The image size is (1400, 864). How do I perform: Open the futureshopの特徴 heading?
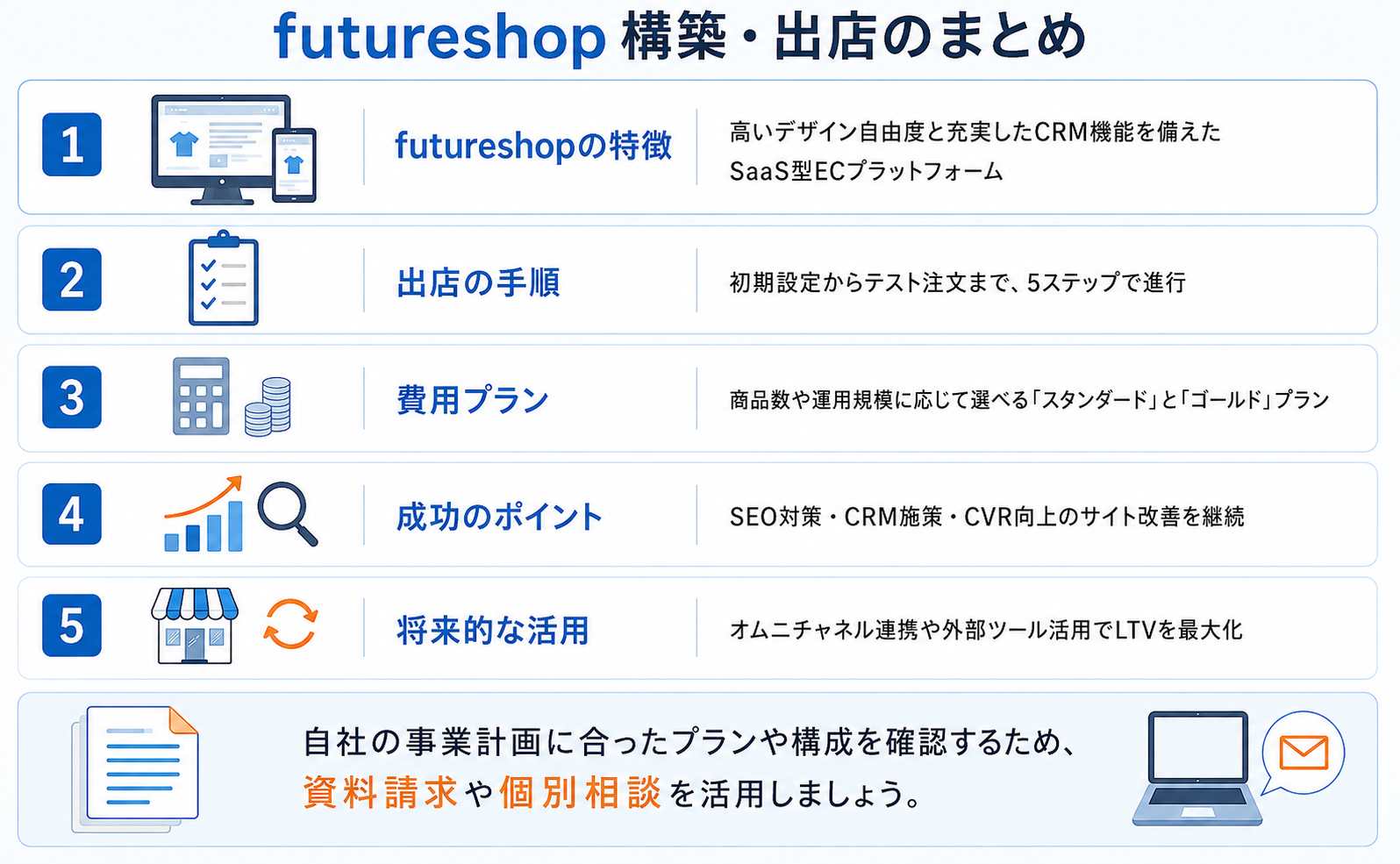click(533, 146)
